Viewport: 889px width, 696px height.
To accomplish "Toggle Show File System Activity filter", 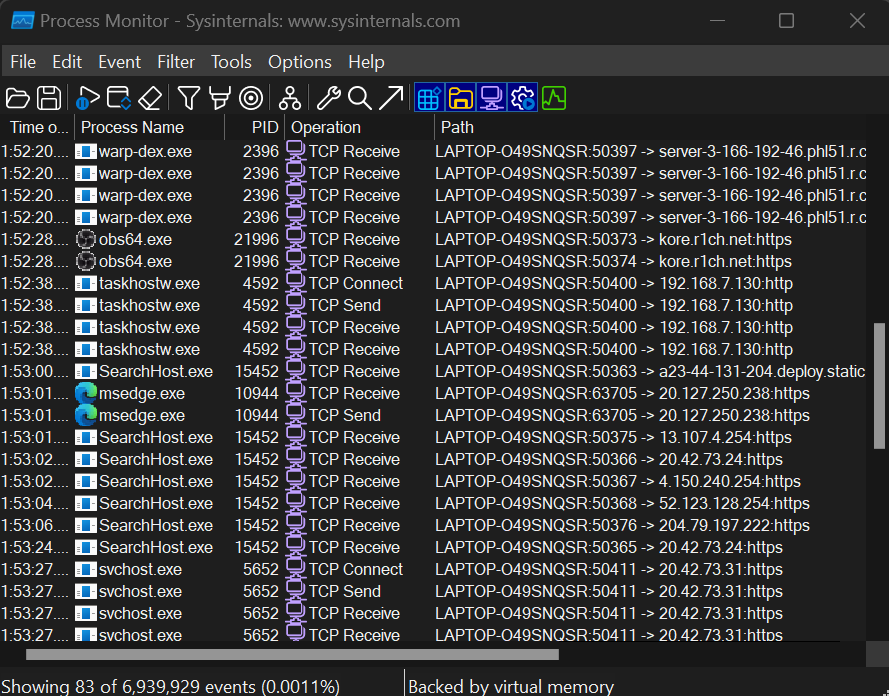I will coord(461,98).
